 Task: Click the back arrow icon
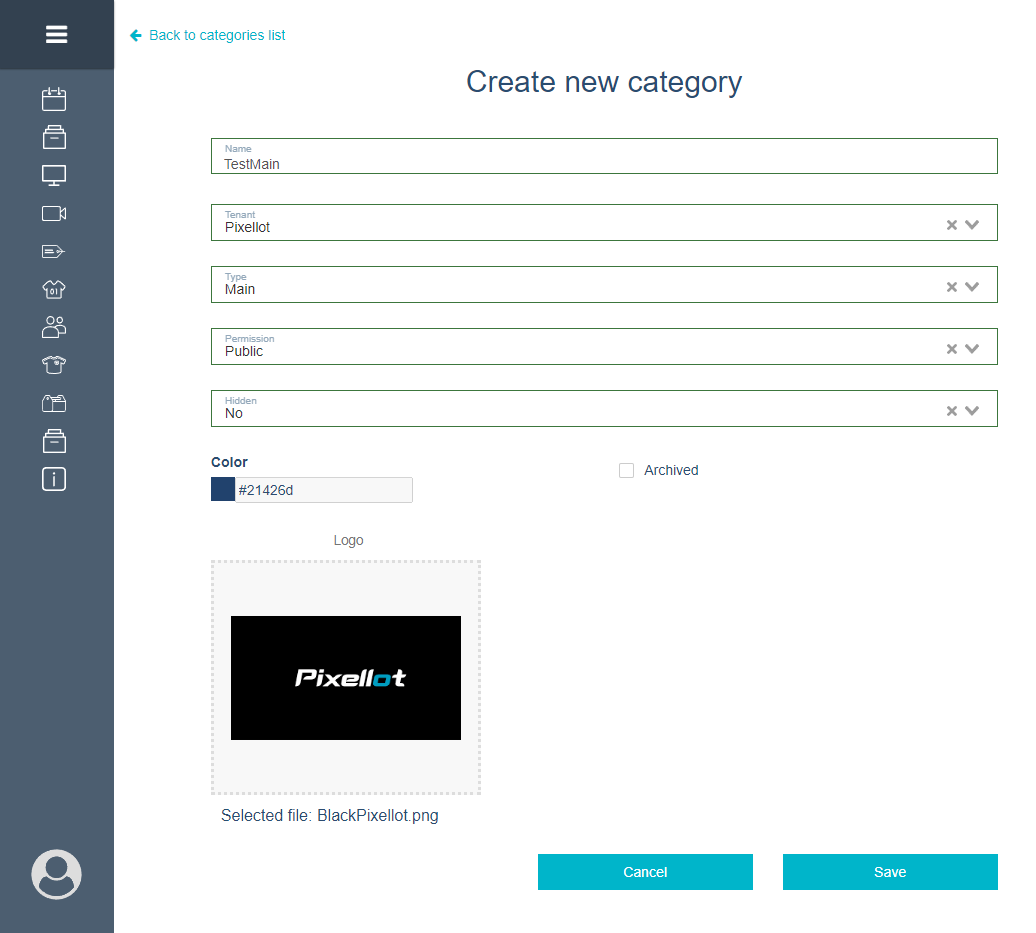pos(136,35)
